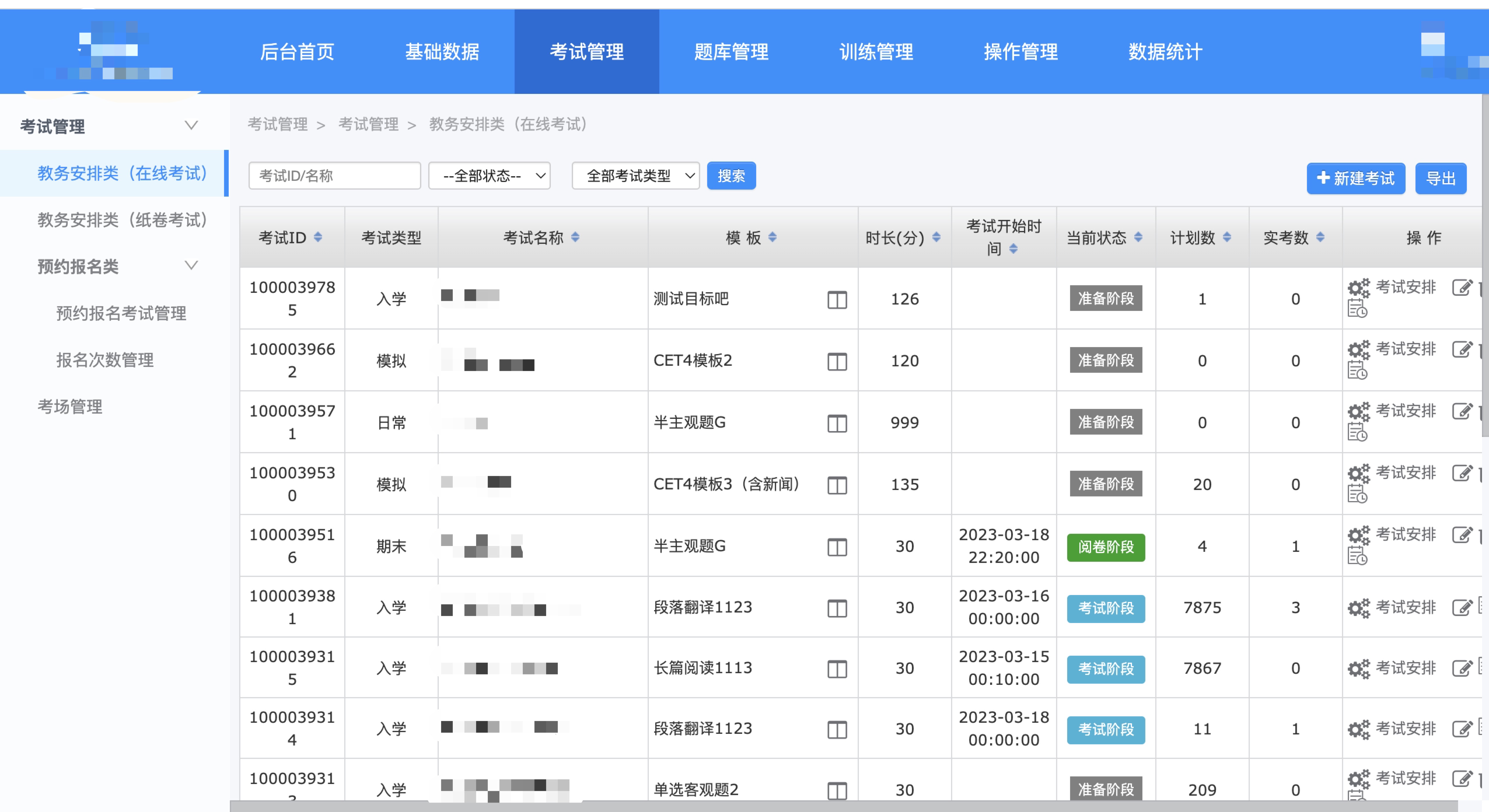This screenshot has height=812, width=1489.
Task: Open the 全部状态 status dropdown
Action: pyautogui.click(x=490, y=176)
